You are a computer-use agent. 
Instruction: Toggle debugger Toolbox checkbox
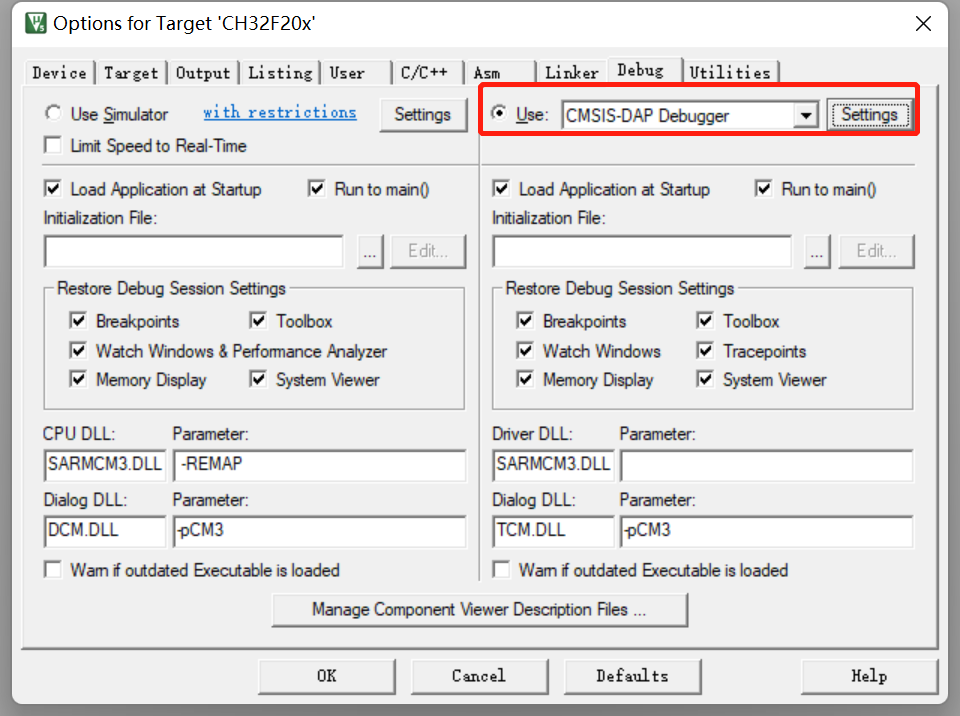pos(705,320)
